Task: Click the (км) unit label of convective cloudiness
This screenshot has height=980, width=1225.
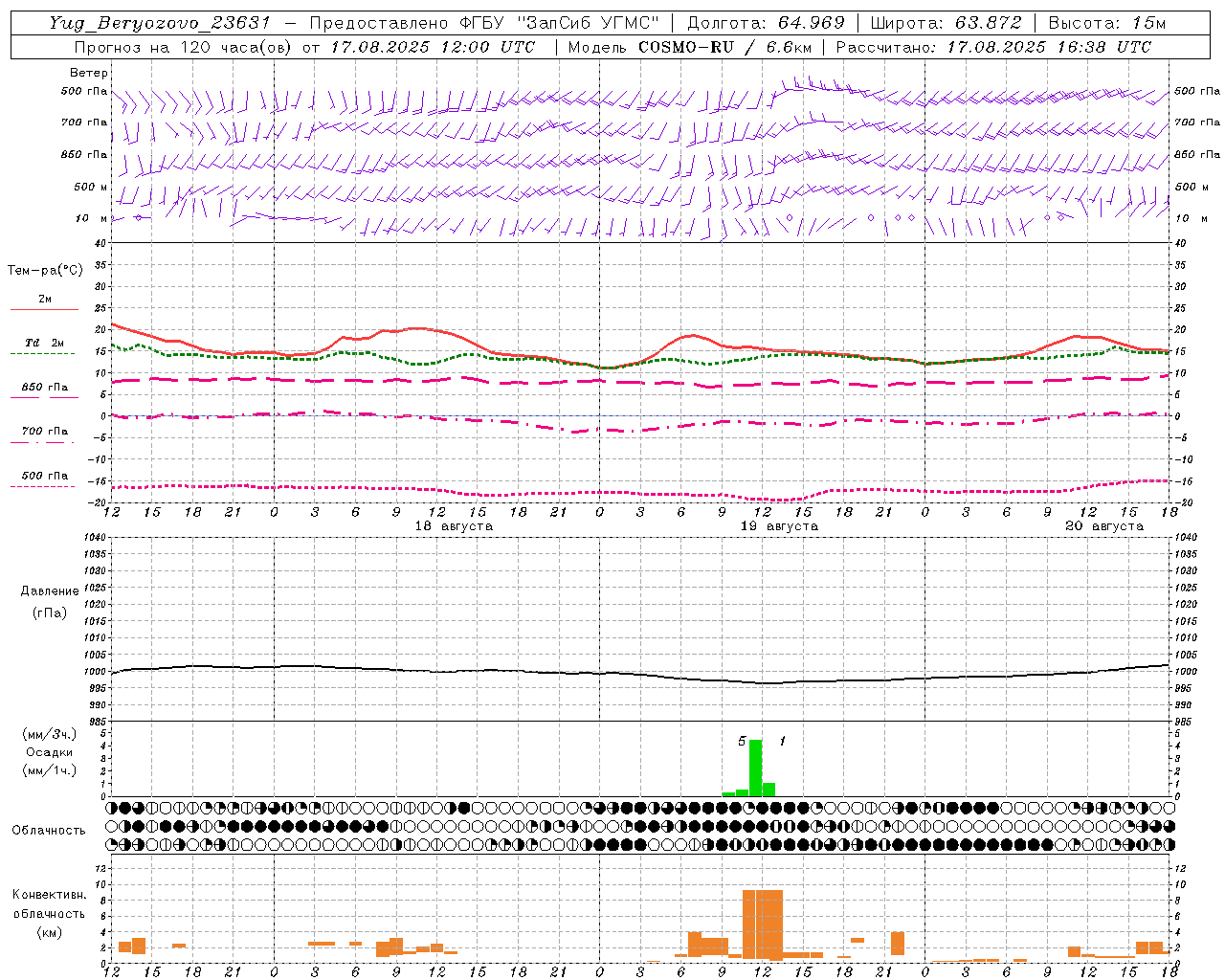Action: click(50, 932)
